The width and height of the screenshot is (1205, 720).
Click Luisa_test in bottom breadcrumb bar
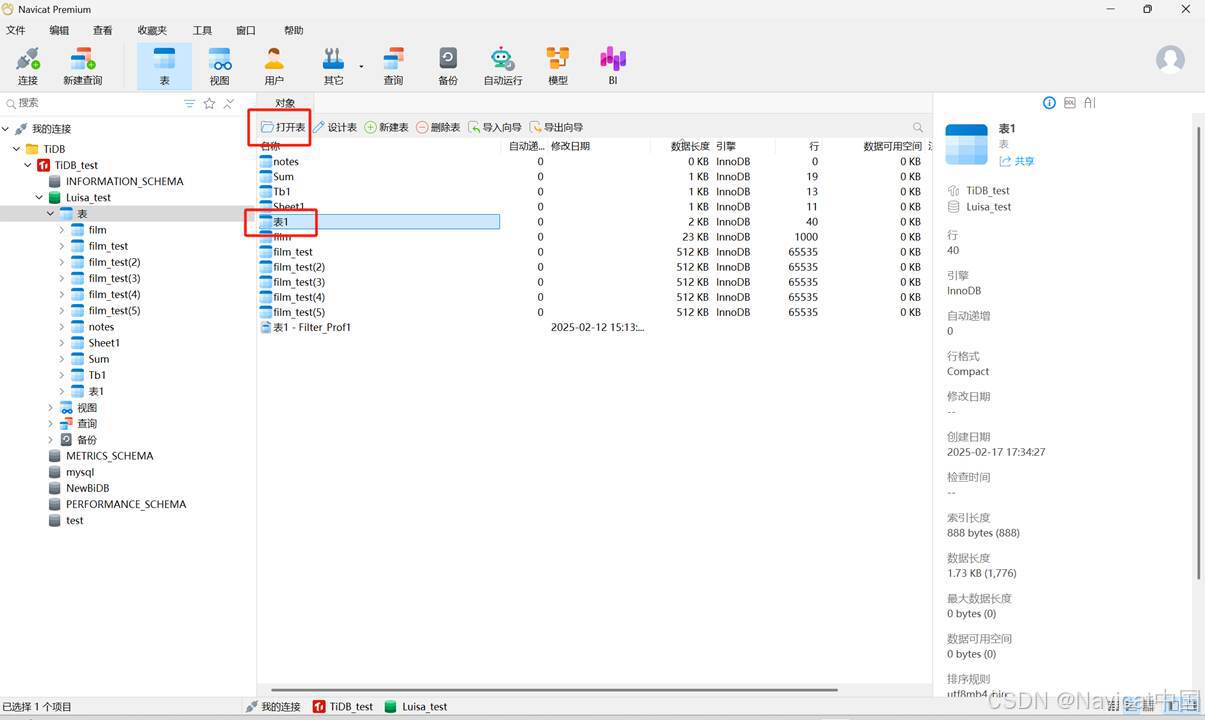click(416, 706)
